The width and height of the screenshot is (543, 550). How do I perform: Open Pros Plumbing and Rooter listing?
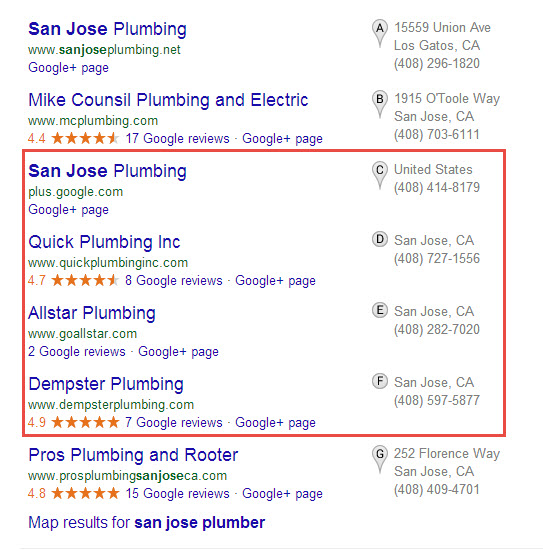(x=133, y=455)
